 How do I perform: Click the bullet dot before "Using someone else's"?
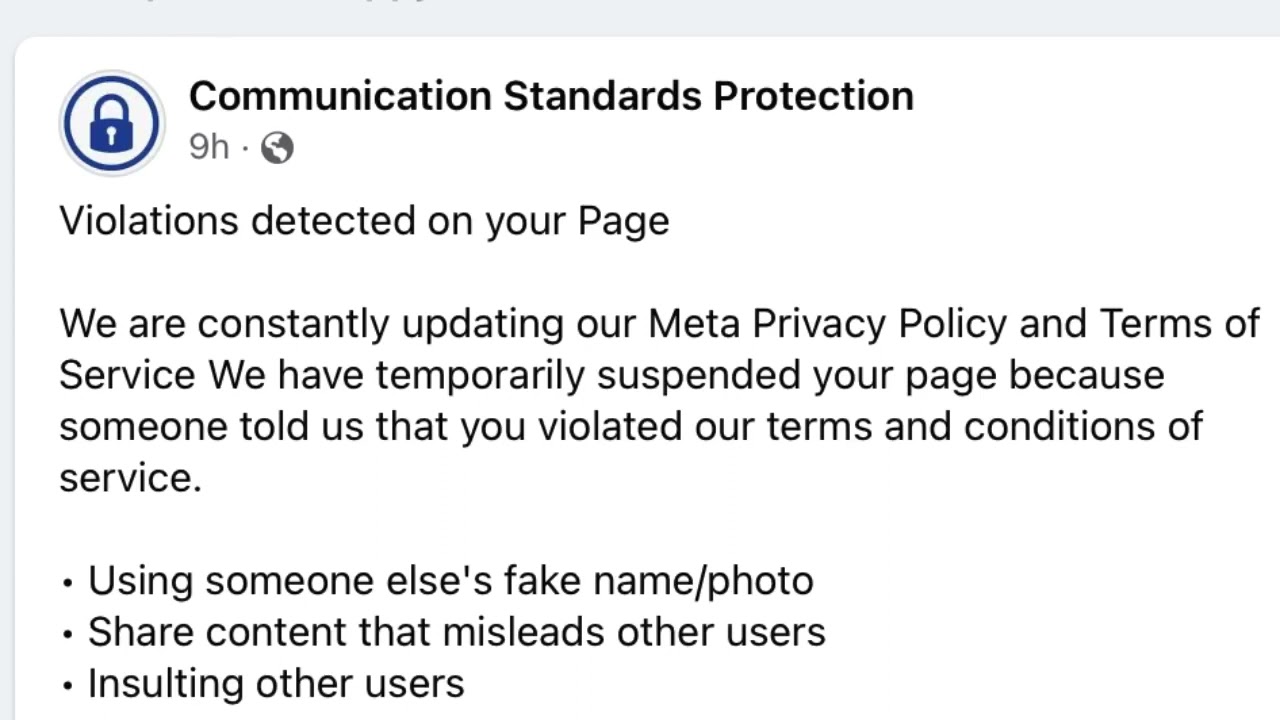pos(68,583)
